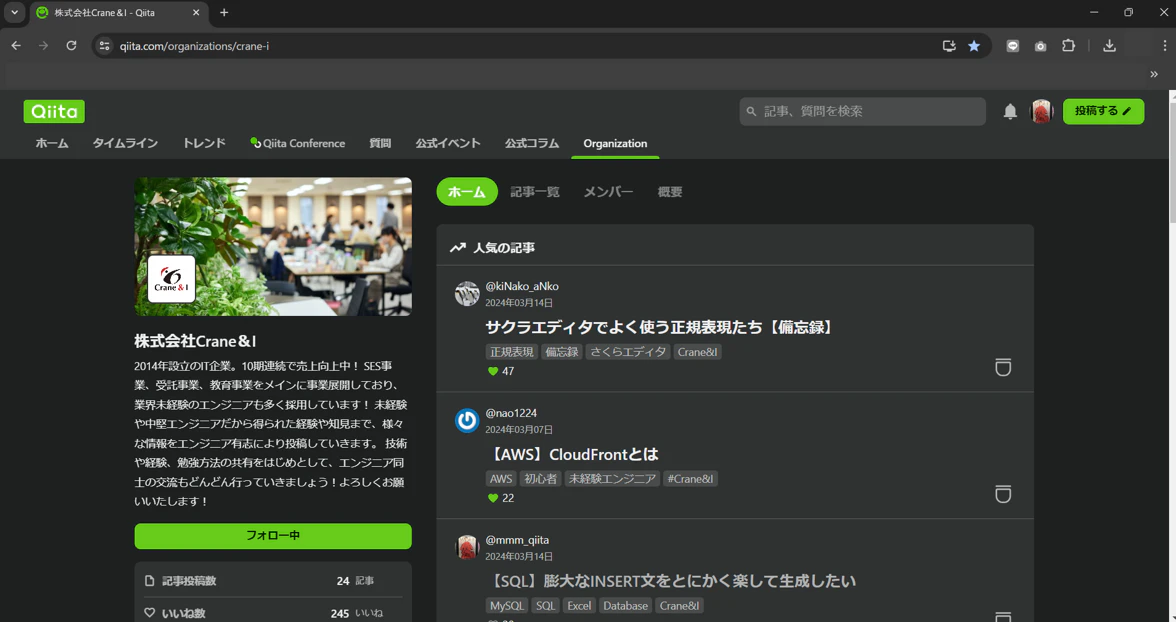Select the Organization navigation item
The width and height of the screenshot is (1176, 622).
615,143
